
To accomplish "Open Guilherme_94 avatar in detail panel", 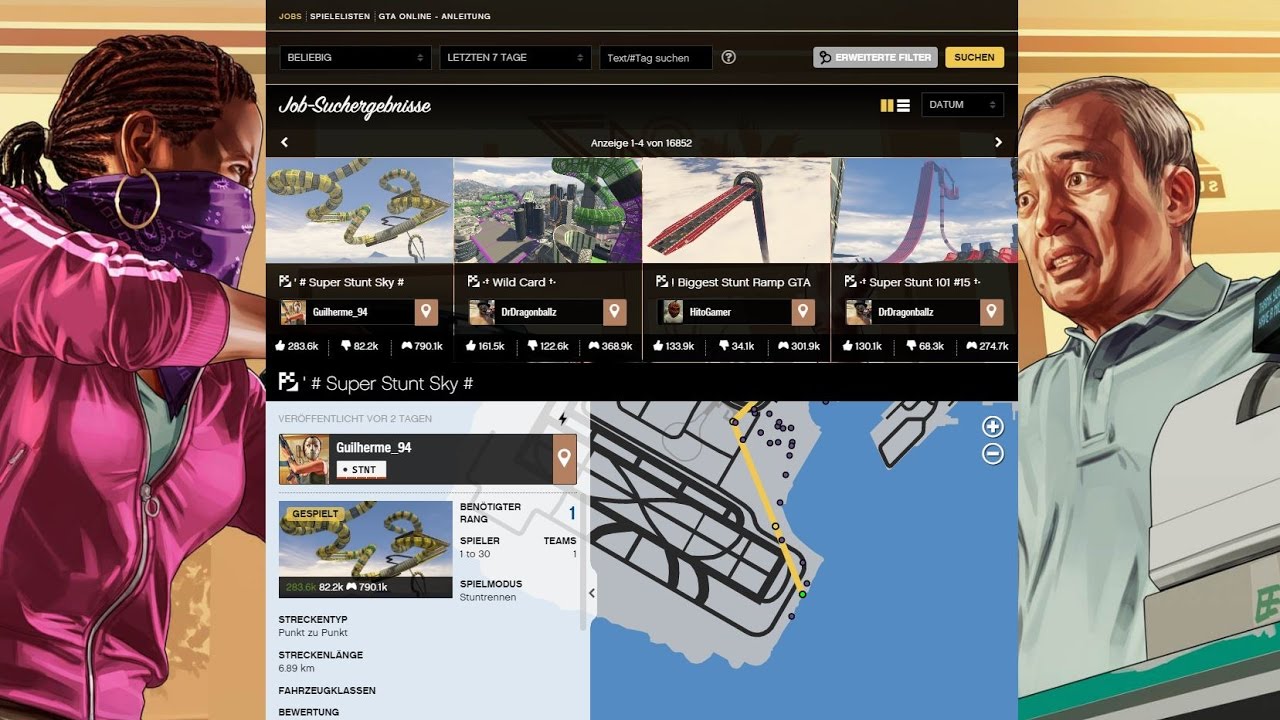I will coord(305,459).
